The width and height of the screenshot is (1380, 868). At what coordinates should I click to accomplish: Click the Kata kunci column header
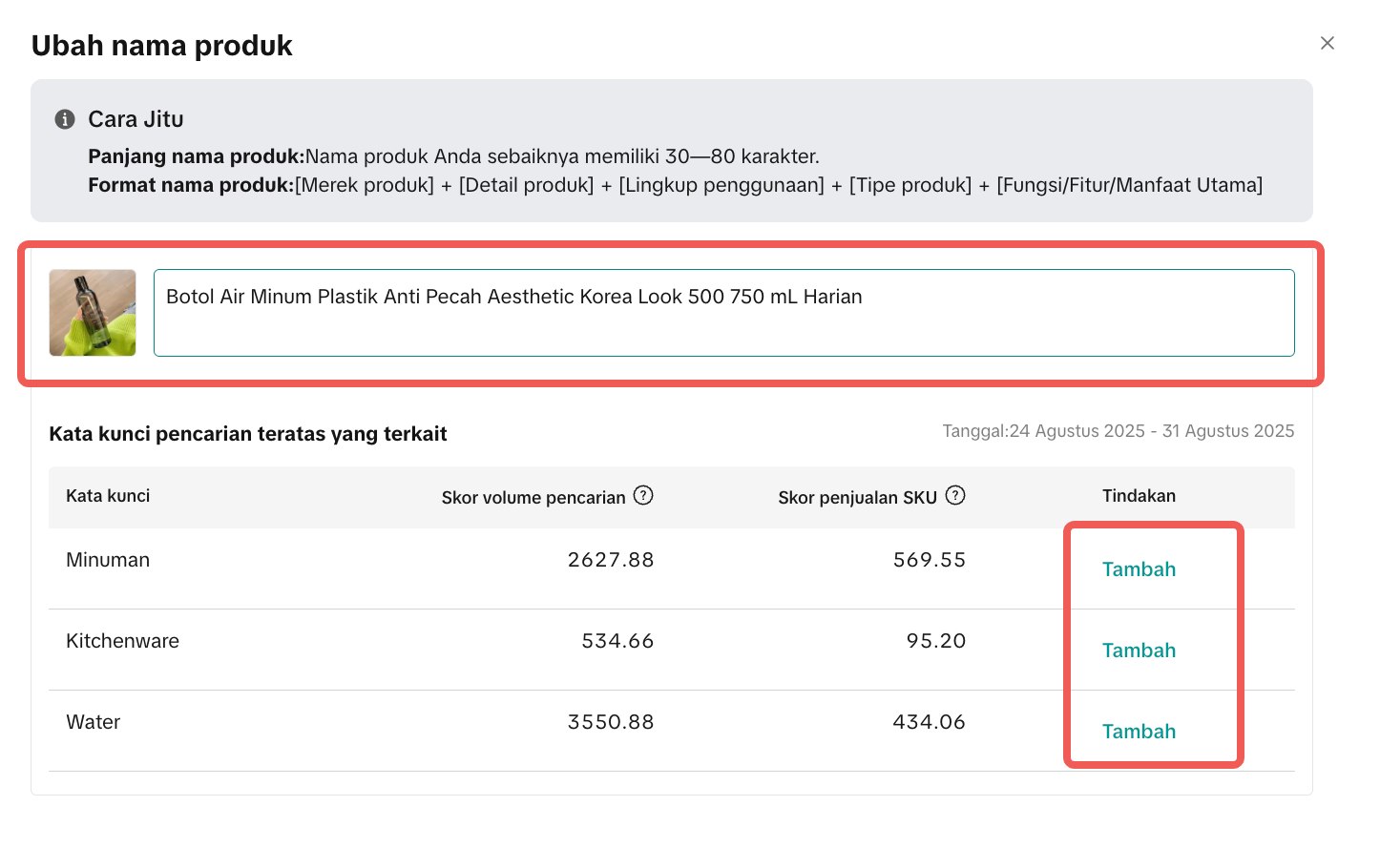108,496
